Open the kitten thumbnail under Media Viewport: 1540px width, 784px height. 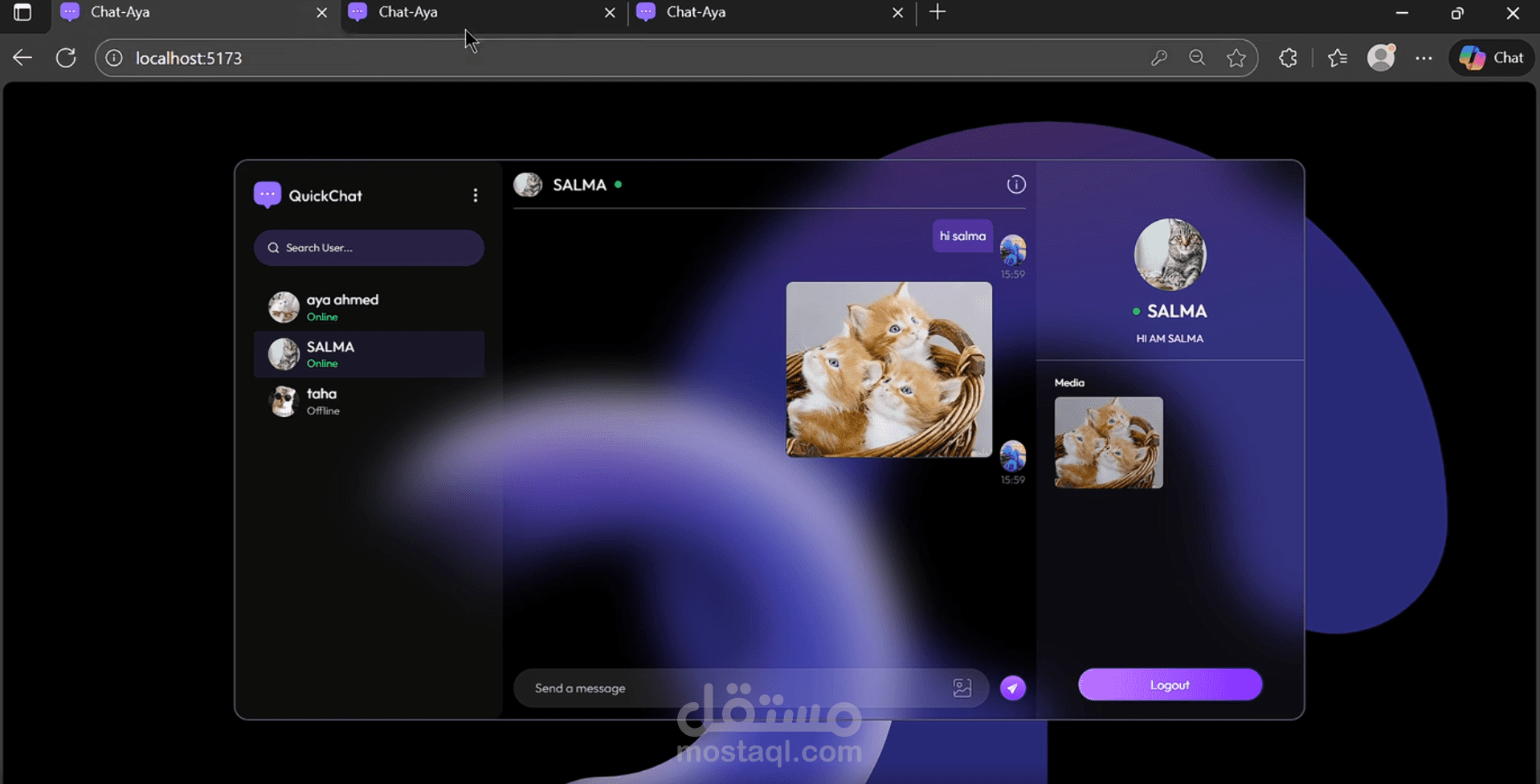pos(1109,443)
